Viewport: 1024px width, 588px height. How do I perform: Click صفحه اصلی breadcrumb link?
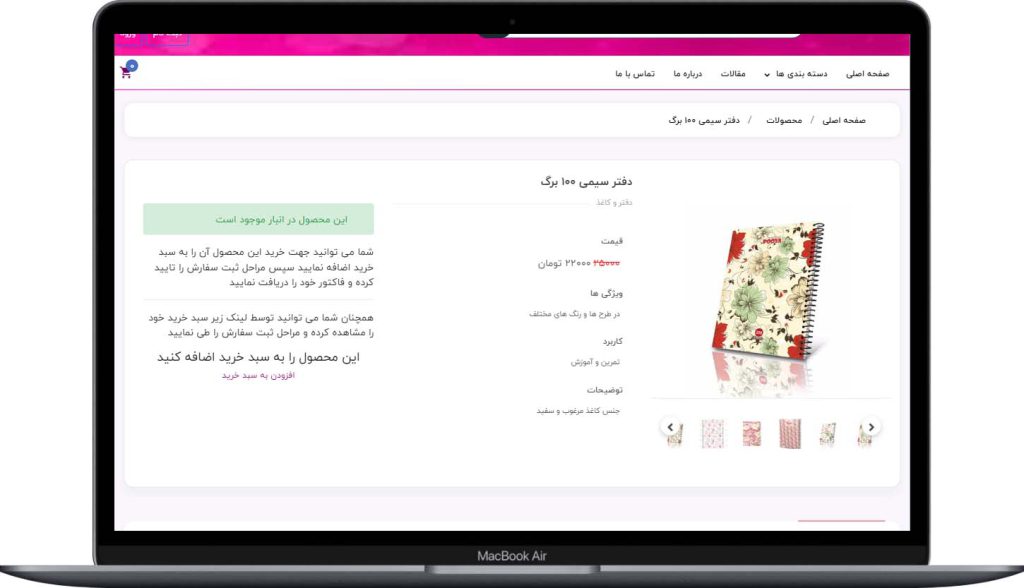coord(844,120)
